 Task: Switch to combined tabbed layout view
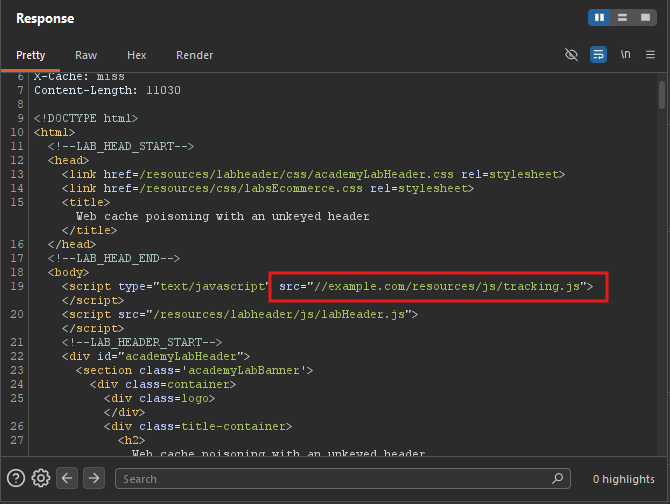tap(645, 18)
